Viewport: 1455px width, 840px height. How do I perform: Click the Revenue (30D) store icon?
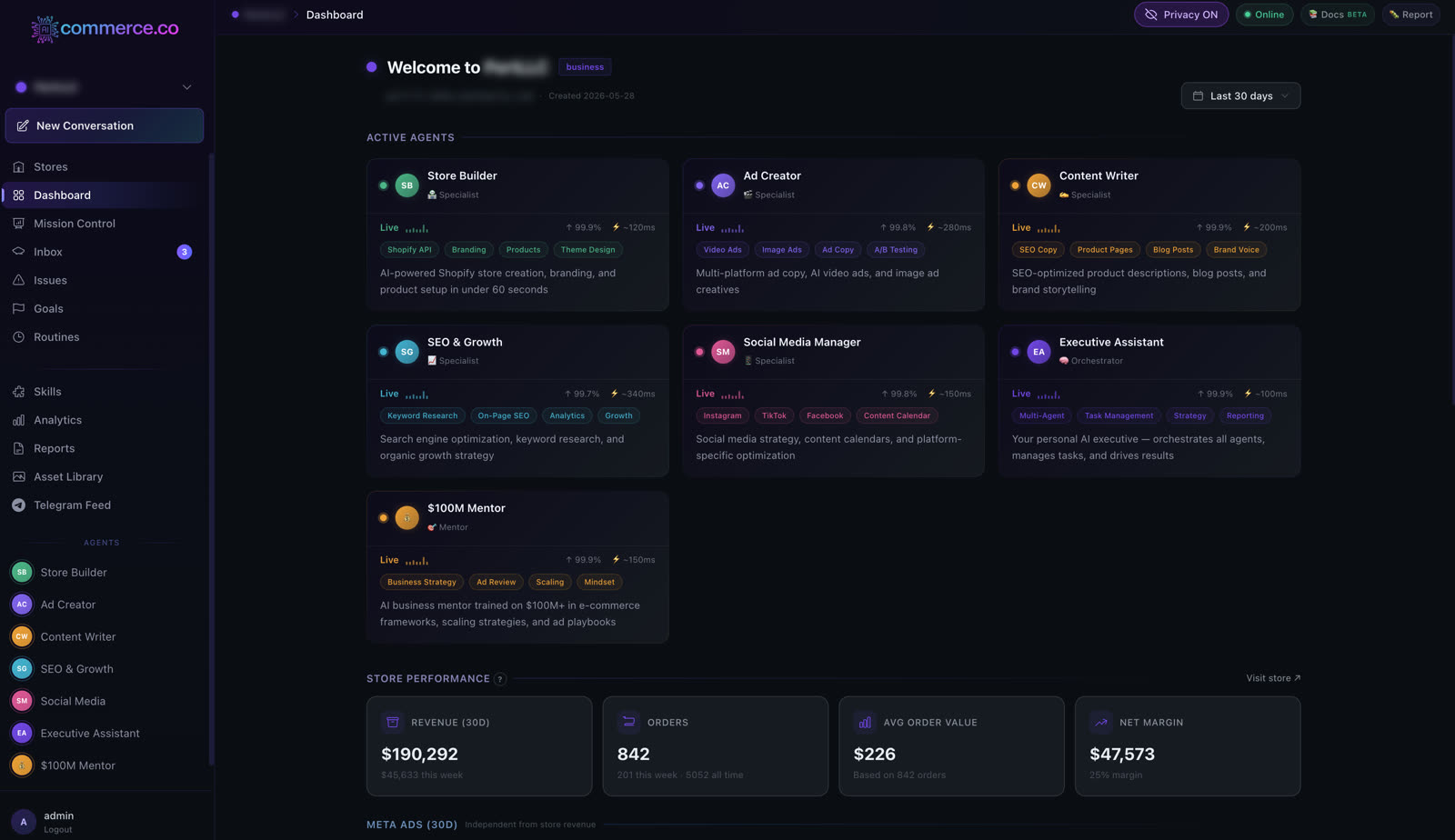[x=393, y=723]
